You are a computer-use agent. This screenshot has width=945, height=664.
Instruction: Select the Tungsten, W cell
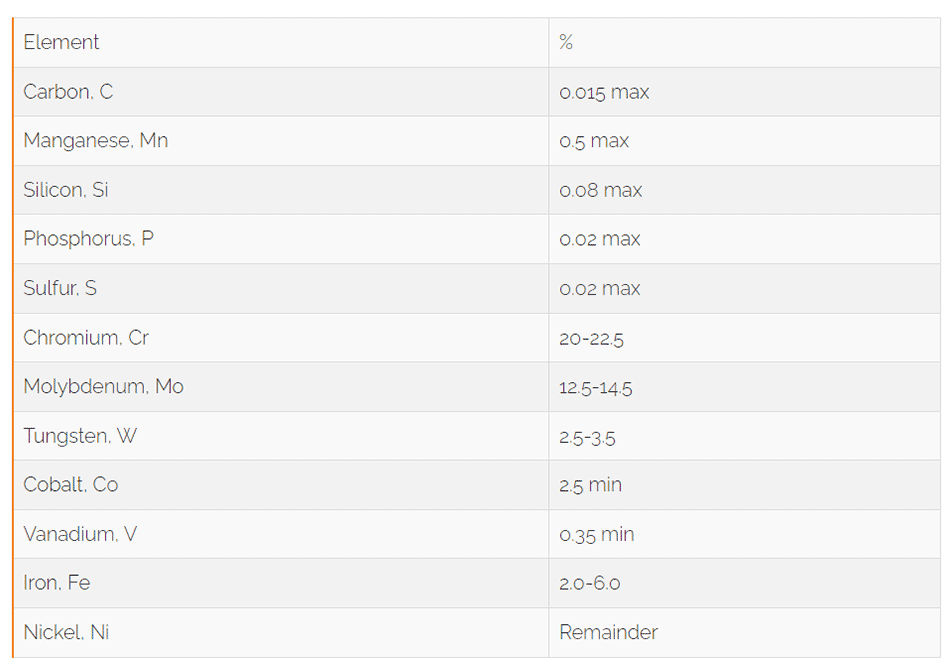80,436
